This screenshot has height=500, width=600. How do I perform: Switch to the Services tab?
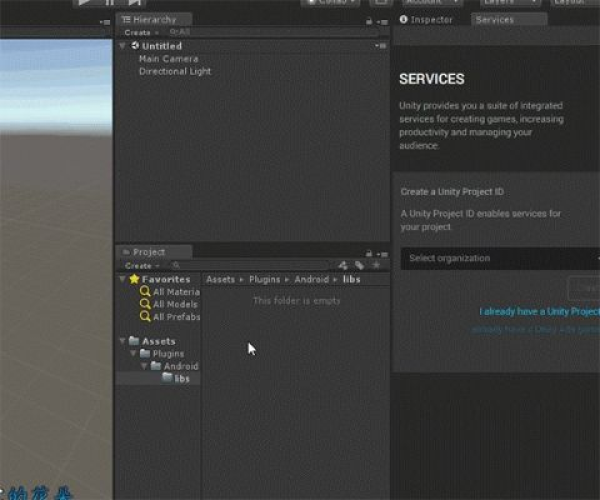[x=509, y=20]
